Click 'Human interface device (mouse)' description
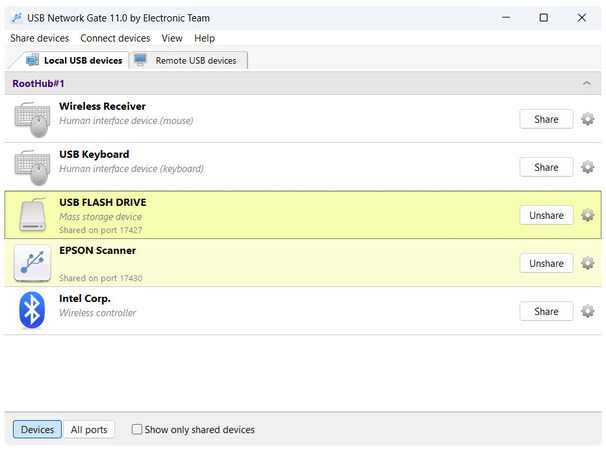Screen dimensions: 606x450 126,121
